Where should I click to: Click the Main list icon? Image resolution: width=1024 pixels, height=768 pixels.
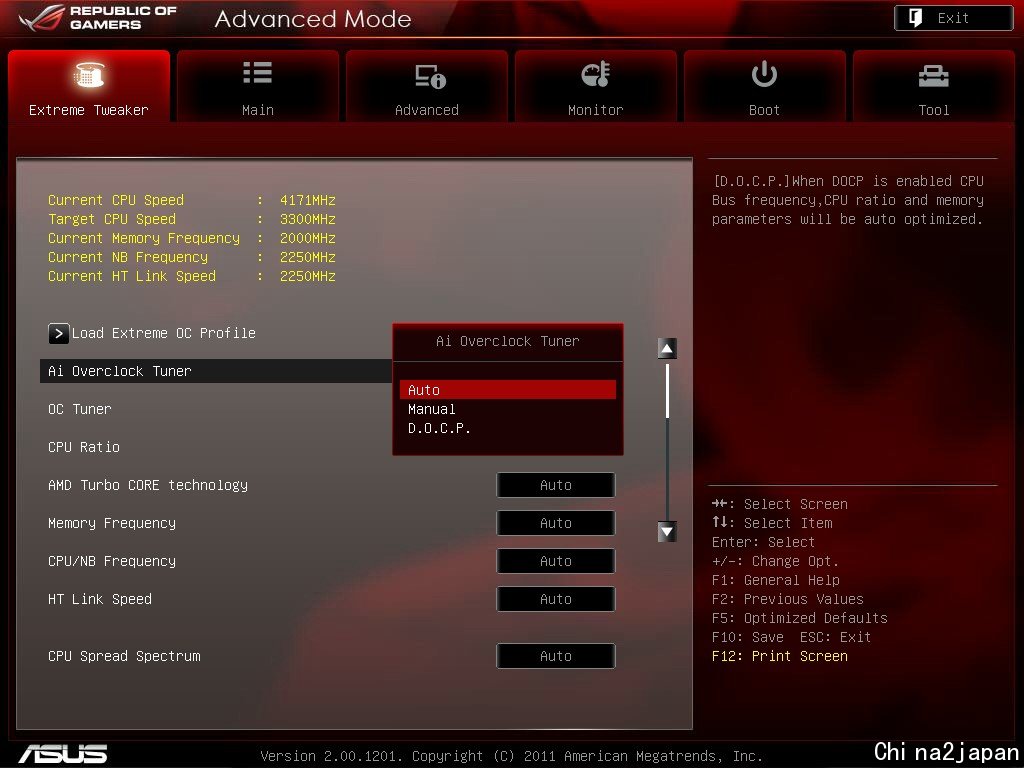257,72
